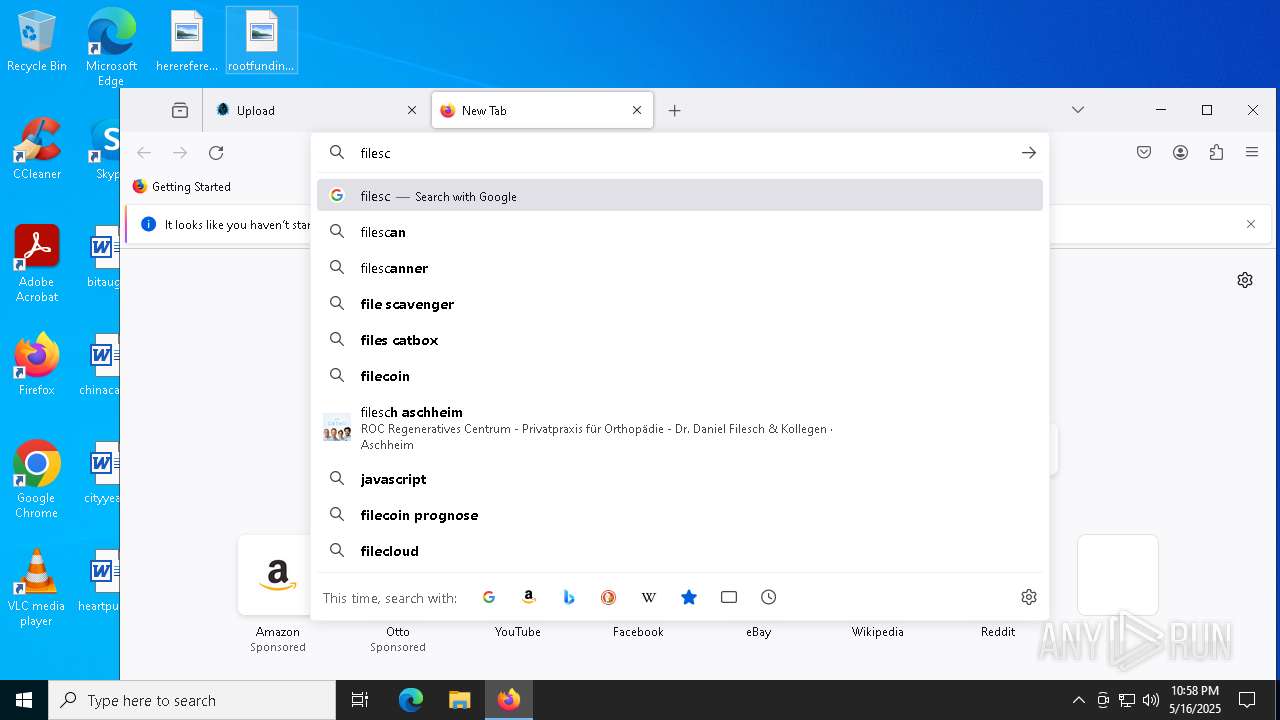
Task: Select the CCleaner desktop icon
Action: [37, 148]
